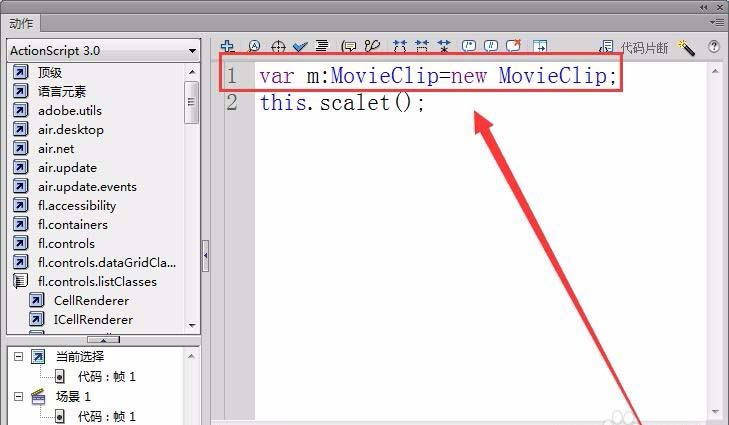This screenshot has height=425, width=729.
Task: Select 代码：帧 1 under 场景 1
Action: 106,417
